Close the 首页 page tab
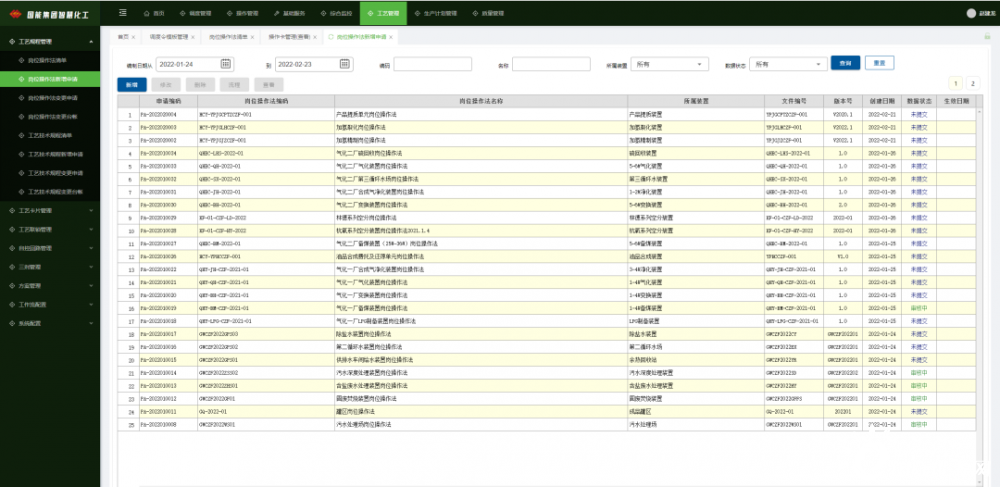1000x487 pixels. coord(133,38)
